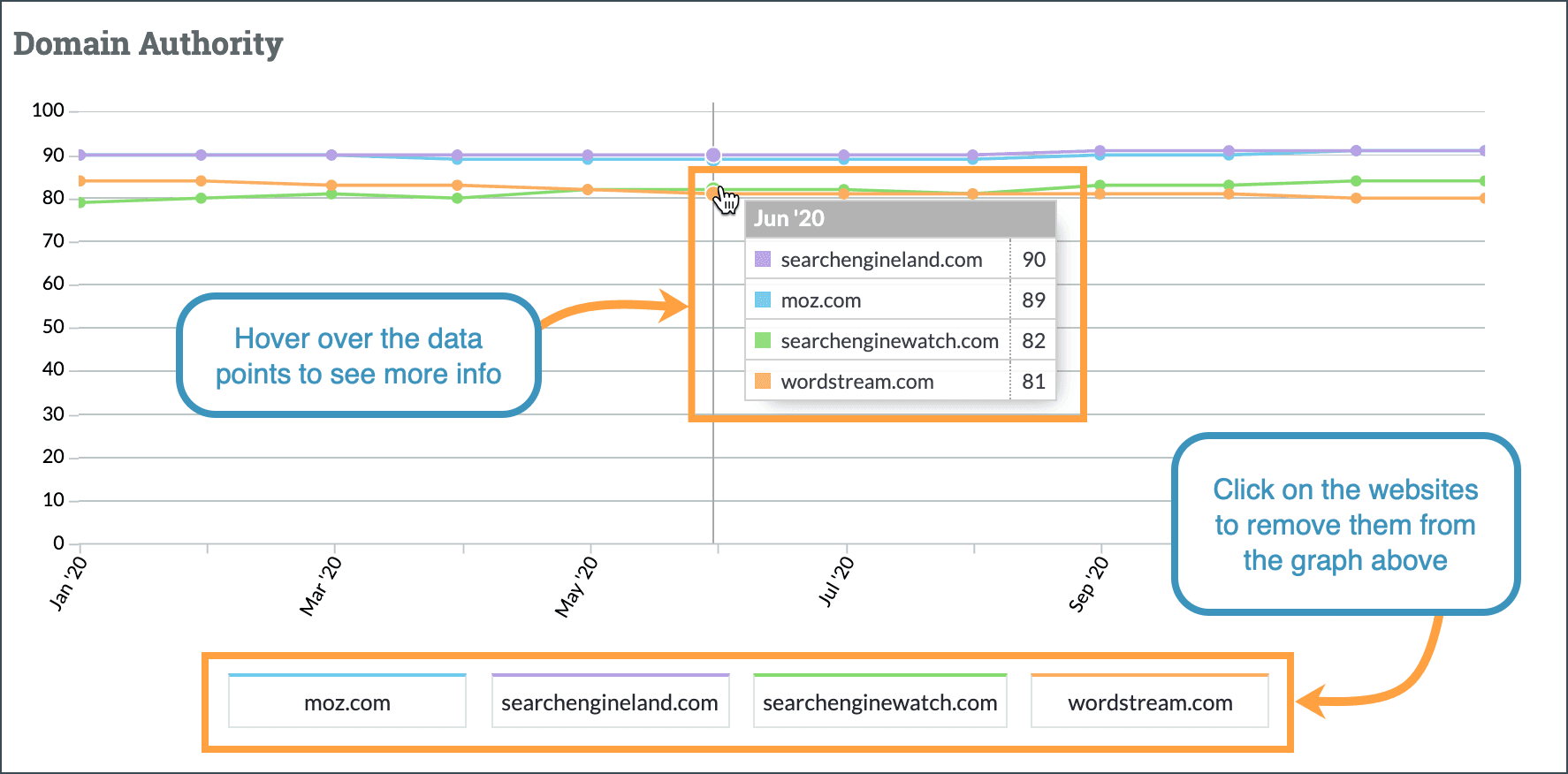
Task: Click the green data point above Jan '20
Action: click(x=80, y=202)
